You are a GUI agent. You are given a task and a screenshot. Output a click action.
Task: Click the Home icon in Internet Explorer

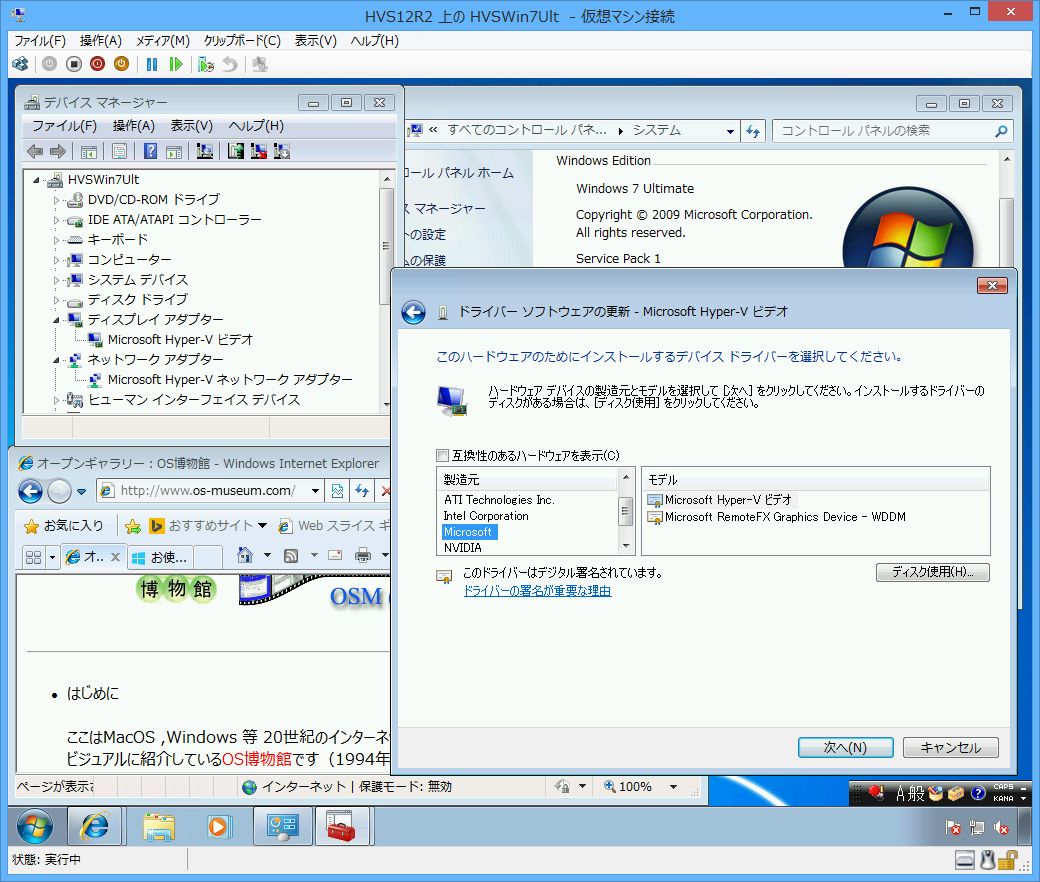(245, 556)
